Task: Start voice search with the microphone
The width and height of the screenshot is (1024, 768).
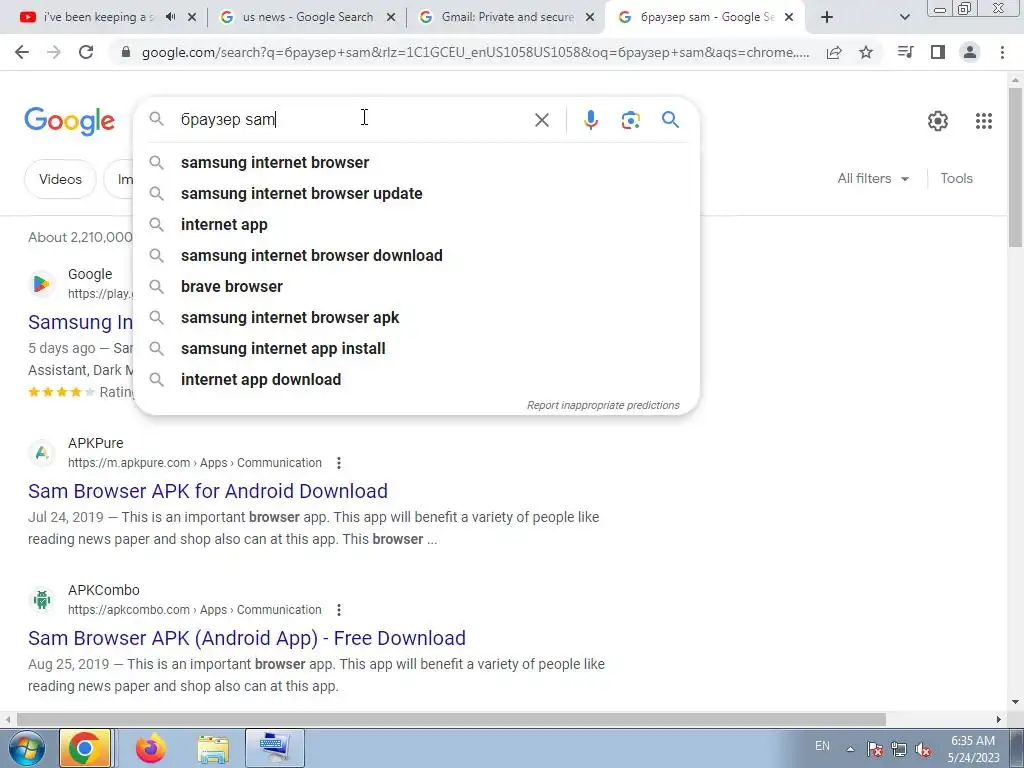Action: tap(590, 120)
